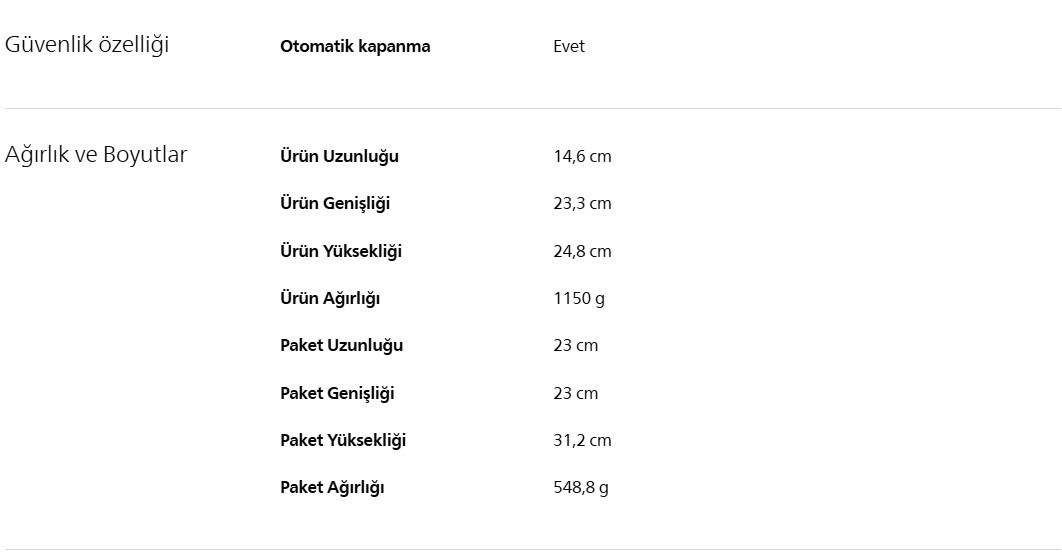Click the Paket Uzunluğu label
1062x560 pixels.
coord(341,345)
